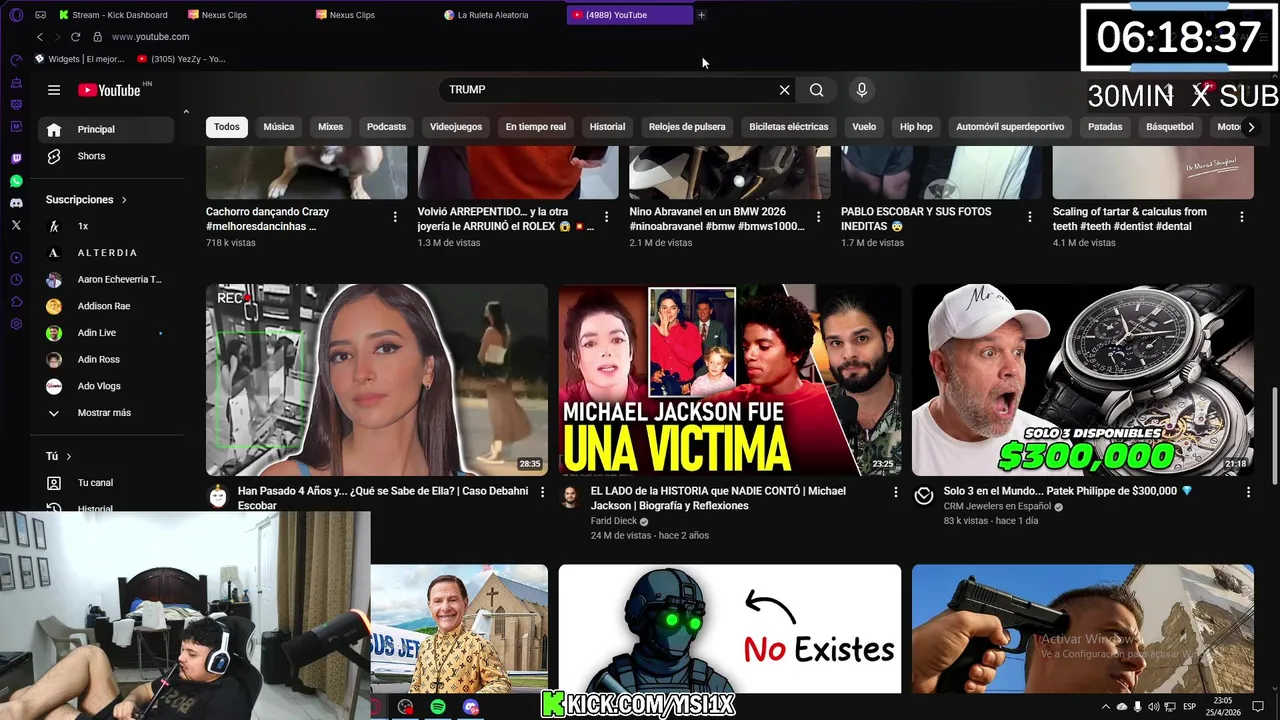Open the YezZy YouTube bookmark
The image size is (1280, 720).
pos(181,59)
